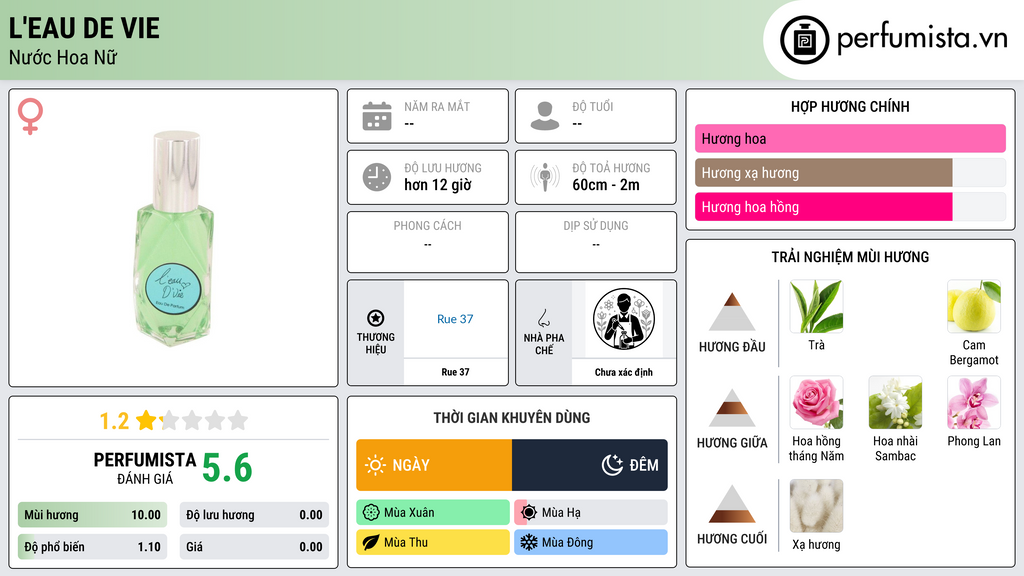Image resolution: width=1024 pixels, height=576 pixels.
Task: Click the 60cm - 2m sillage value
Action: (606, 185)
